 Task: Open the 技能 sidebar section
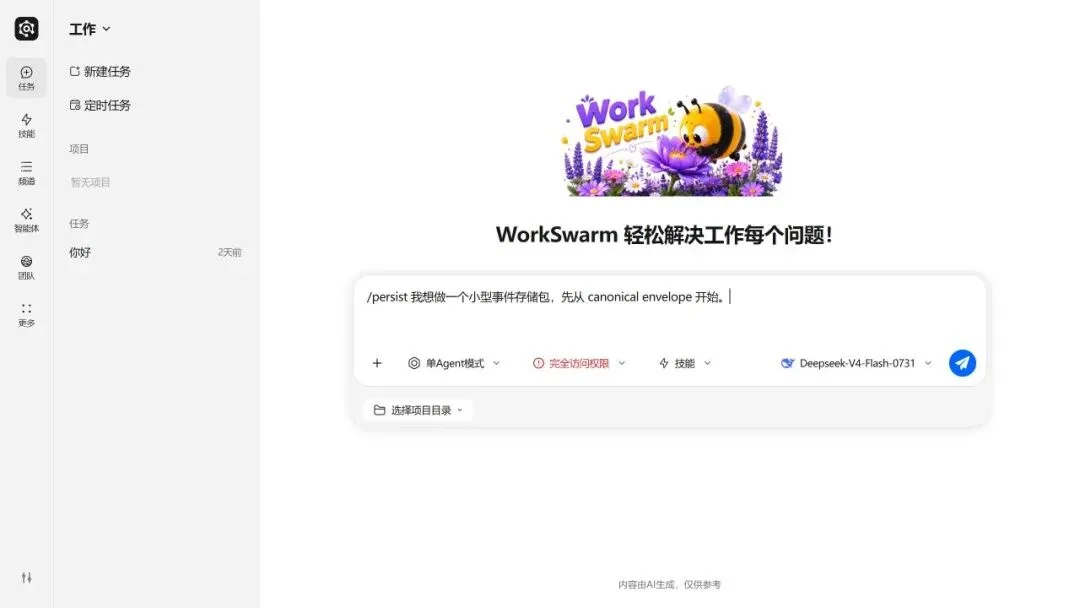[x=26, y=125]
